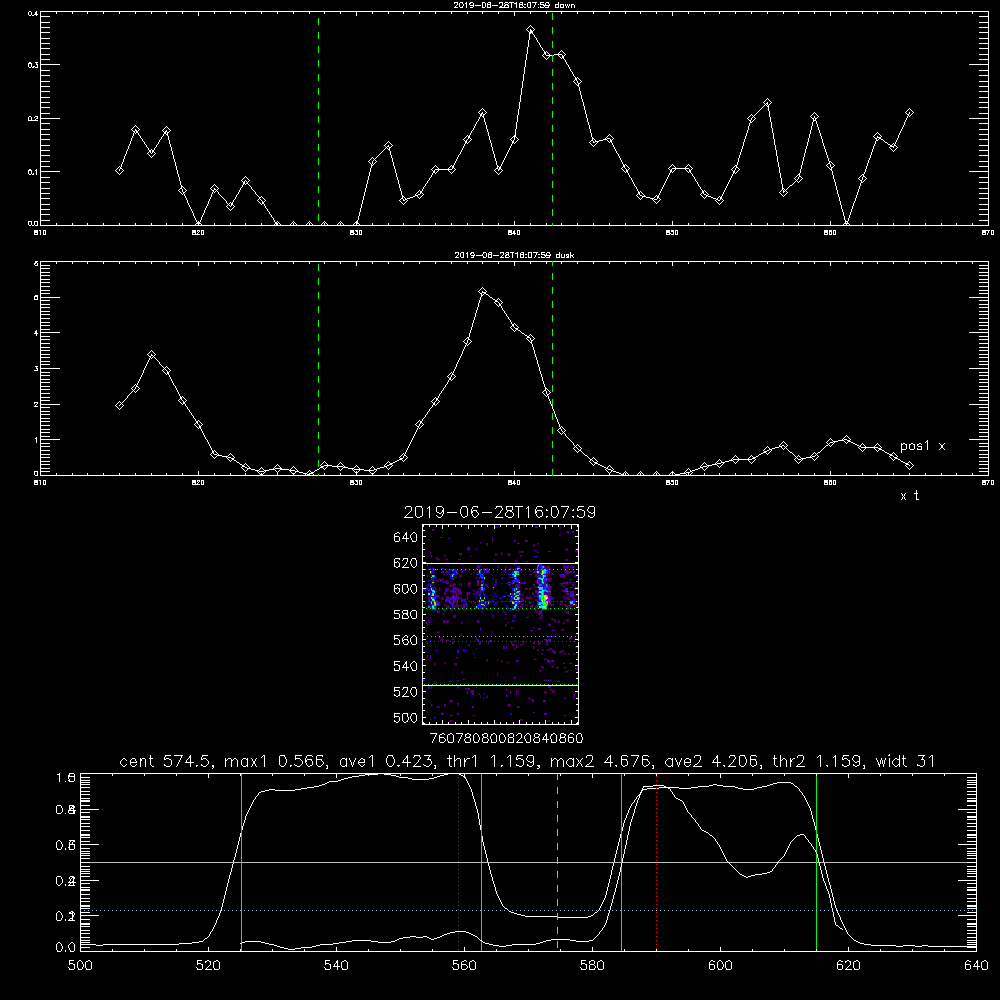Click the dawn plot title text
Viewport: 1000px width, 1000px height.
pos(514,5)
